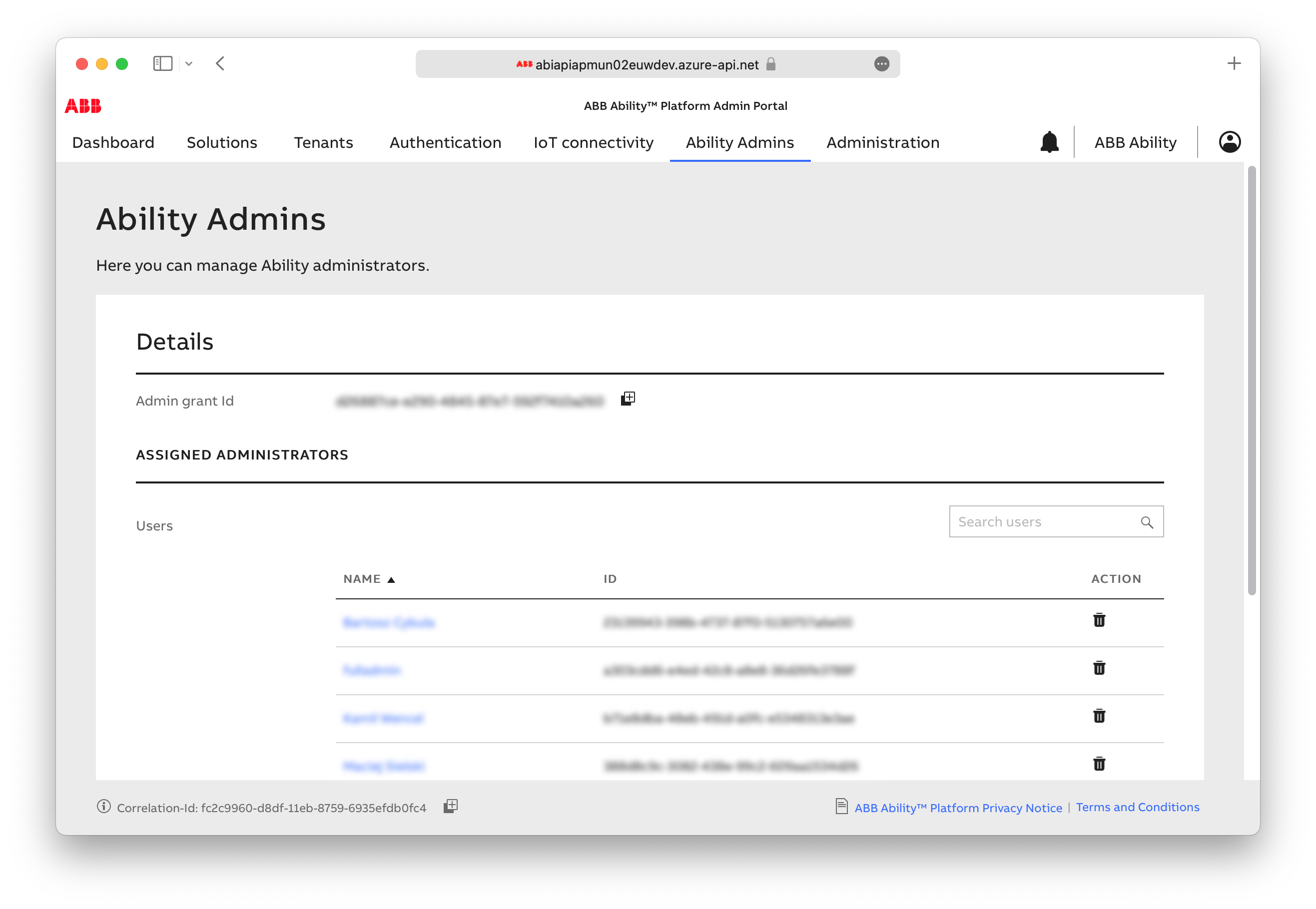Delete the first administrator in list
Image resolution: width=1316 pixels, height=909 pixels.
point(1099,620)
